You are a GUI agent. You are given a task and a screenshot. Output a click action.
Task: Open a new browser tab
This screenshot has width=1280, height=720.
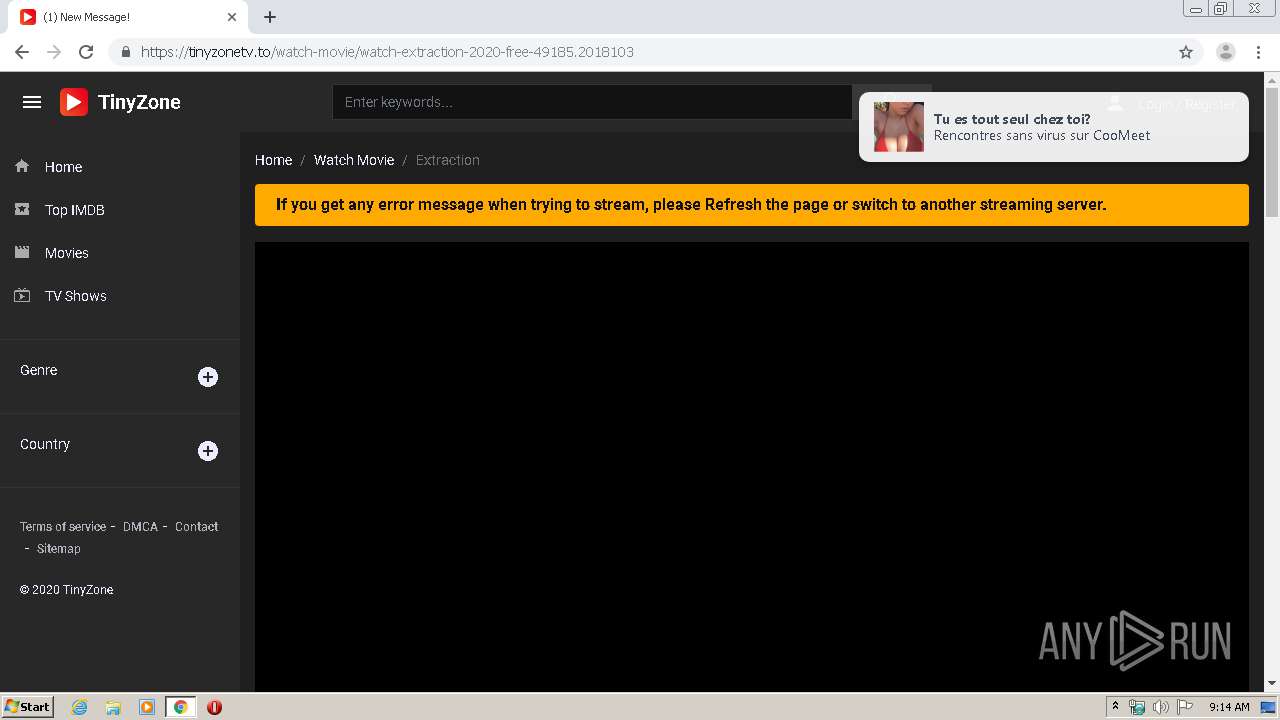click(270, 17)
